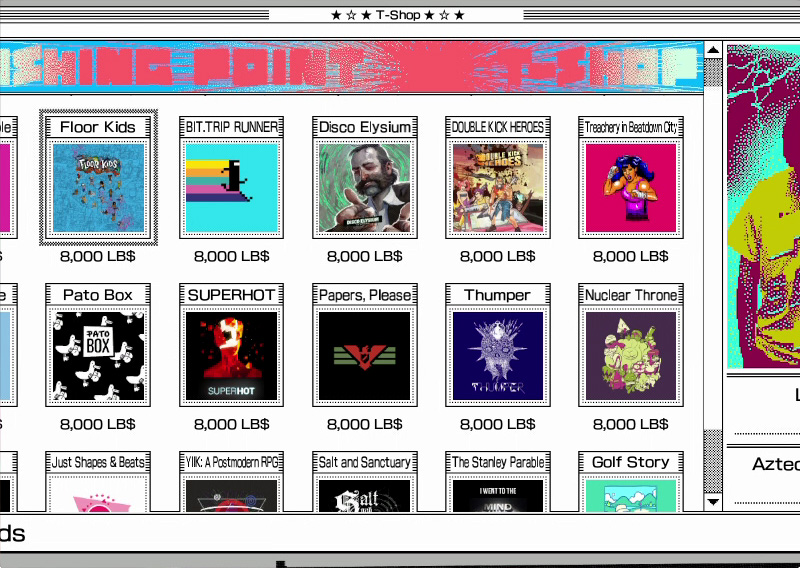Pick the Disco Elysium shirt artwork

(365, 188)
